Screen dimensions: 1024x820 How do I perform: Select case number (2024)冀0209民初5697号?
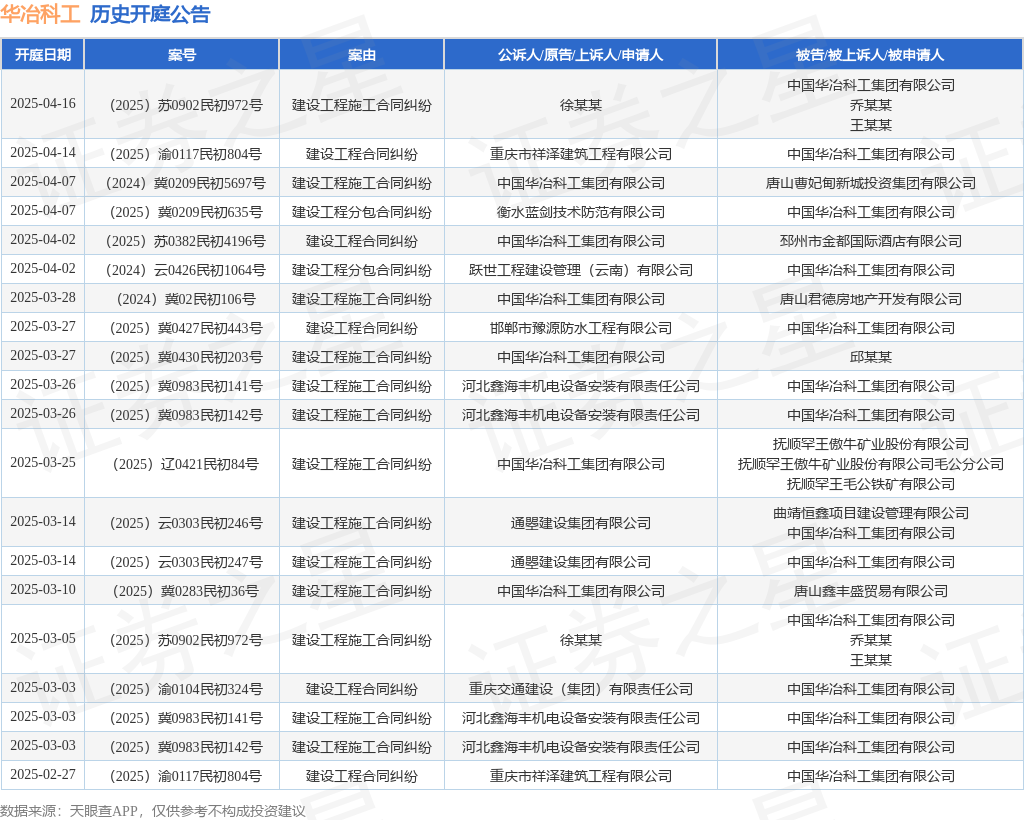click(185, 183)
